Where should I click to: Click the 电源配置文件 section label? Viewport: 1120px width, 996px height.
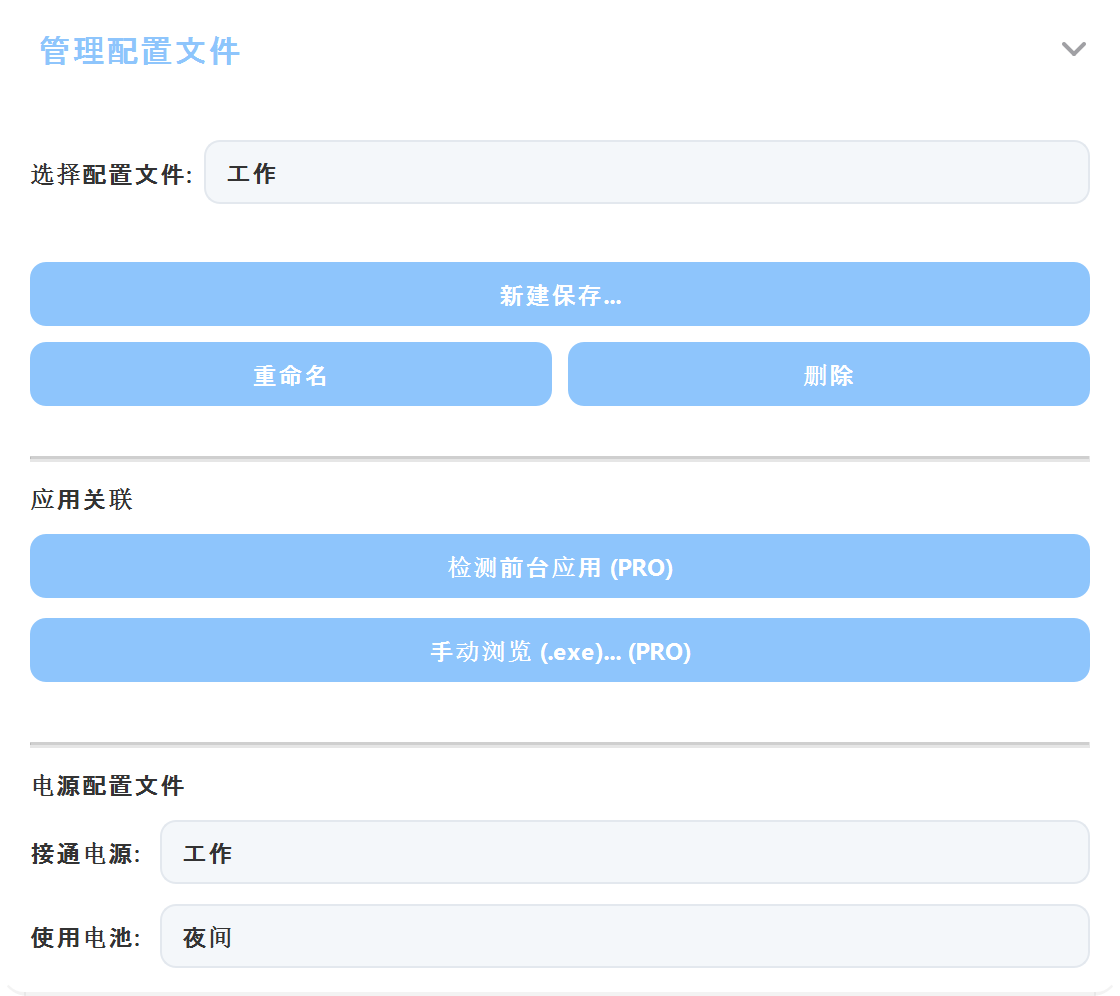coord(108,786)
